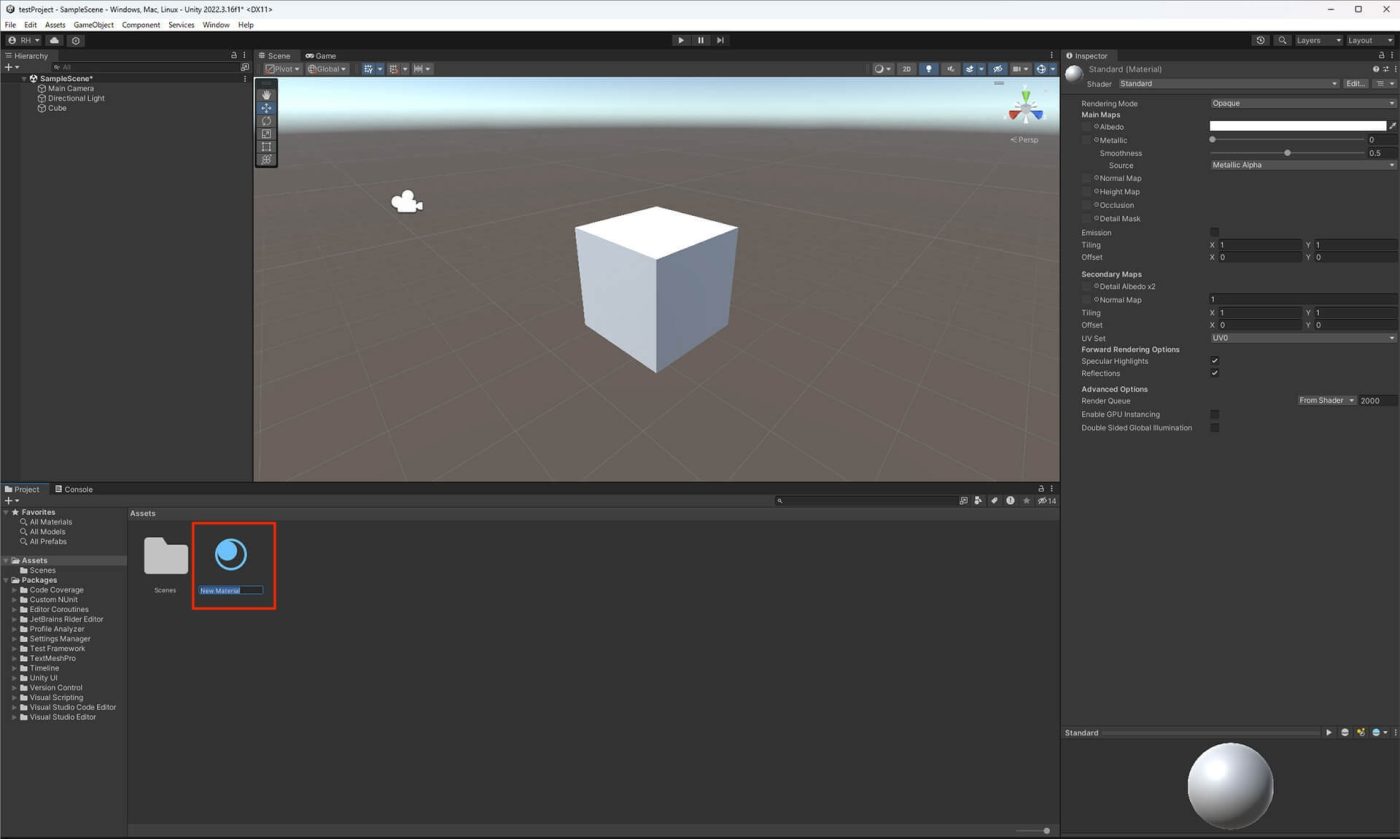Click the Pause button

click(700, 40)
